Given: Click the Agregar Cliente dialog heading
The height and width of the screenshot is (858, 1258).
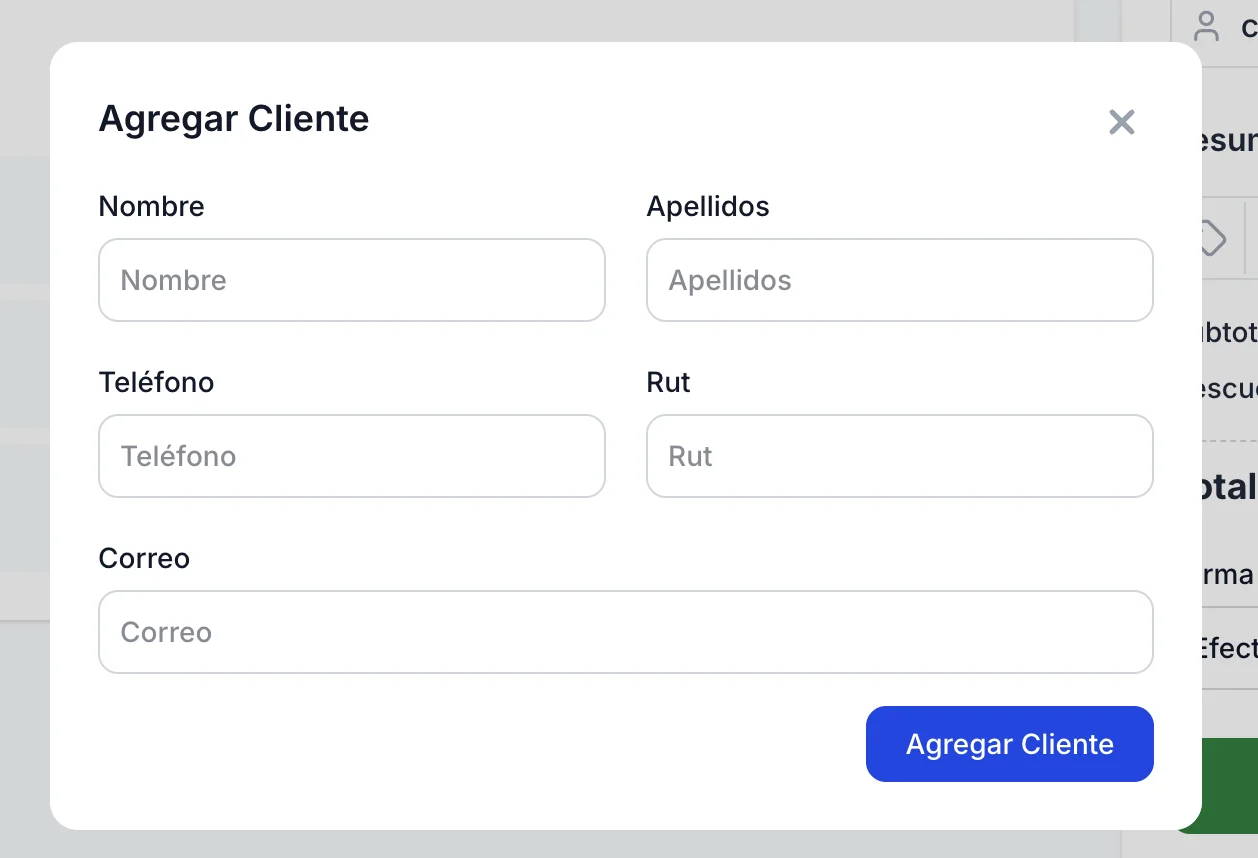Looking at the screenshot, I should pyautogui.click(x=234, y=118).
